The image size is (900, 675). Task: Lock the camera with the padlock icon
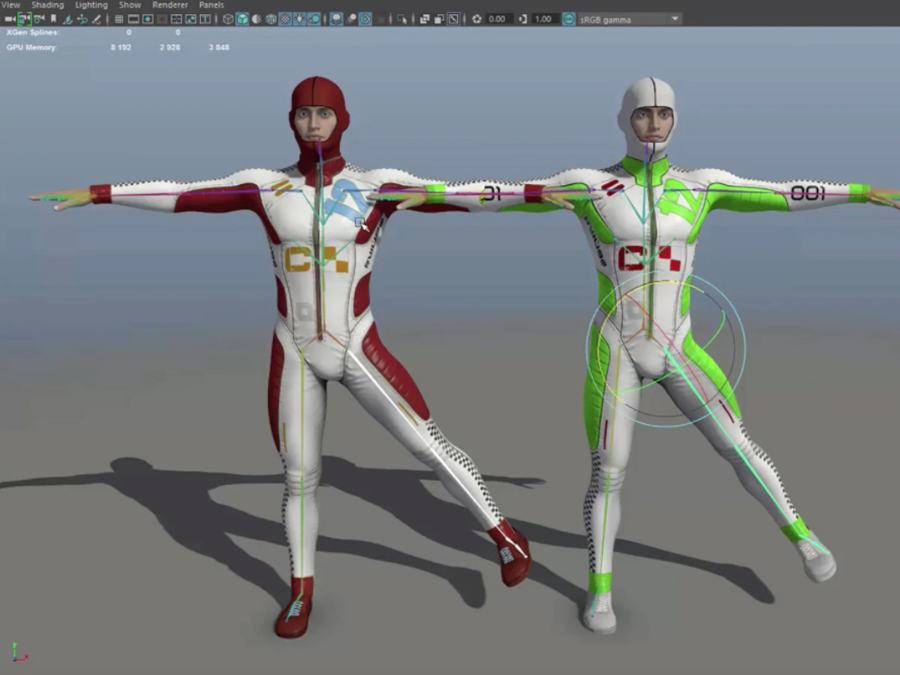pos(25,19)
